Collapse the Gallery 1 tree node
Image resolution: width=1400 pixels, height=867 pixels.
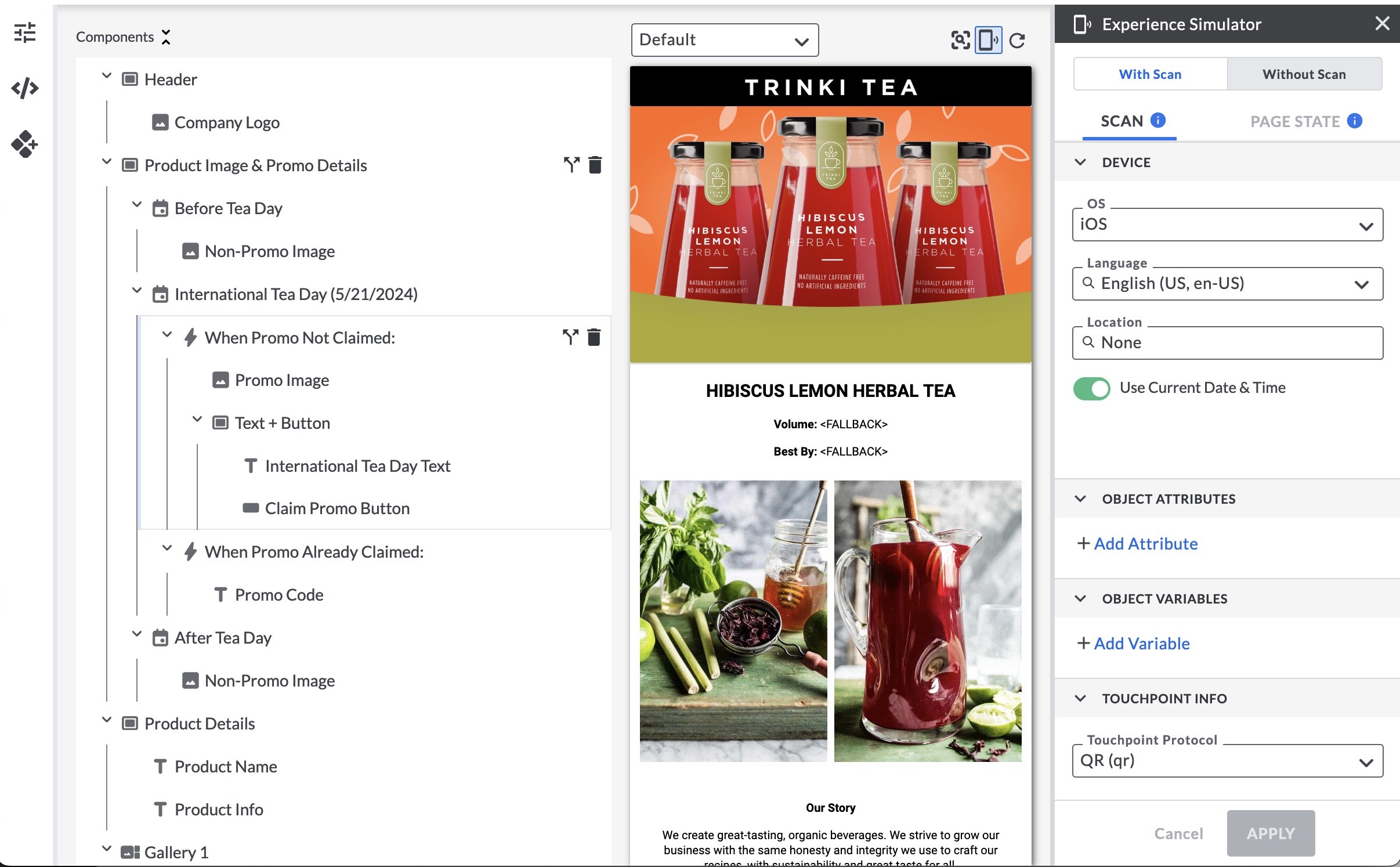(x=106, y=849)
